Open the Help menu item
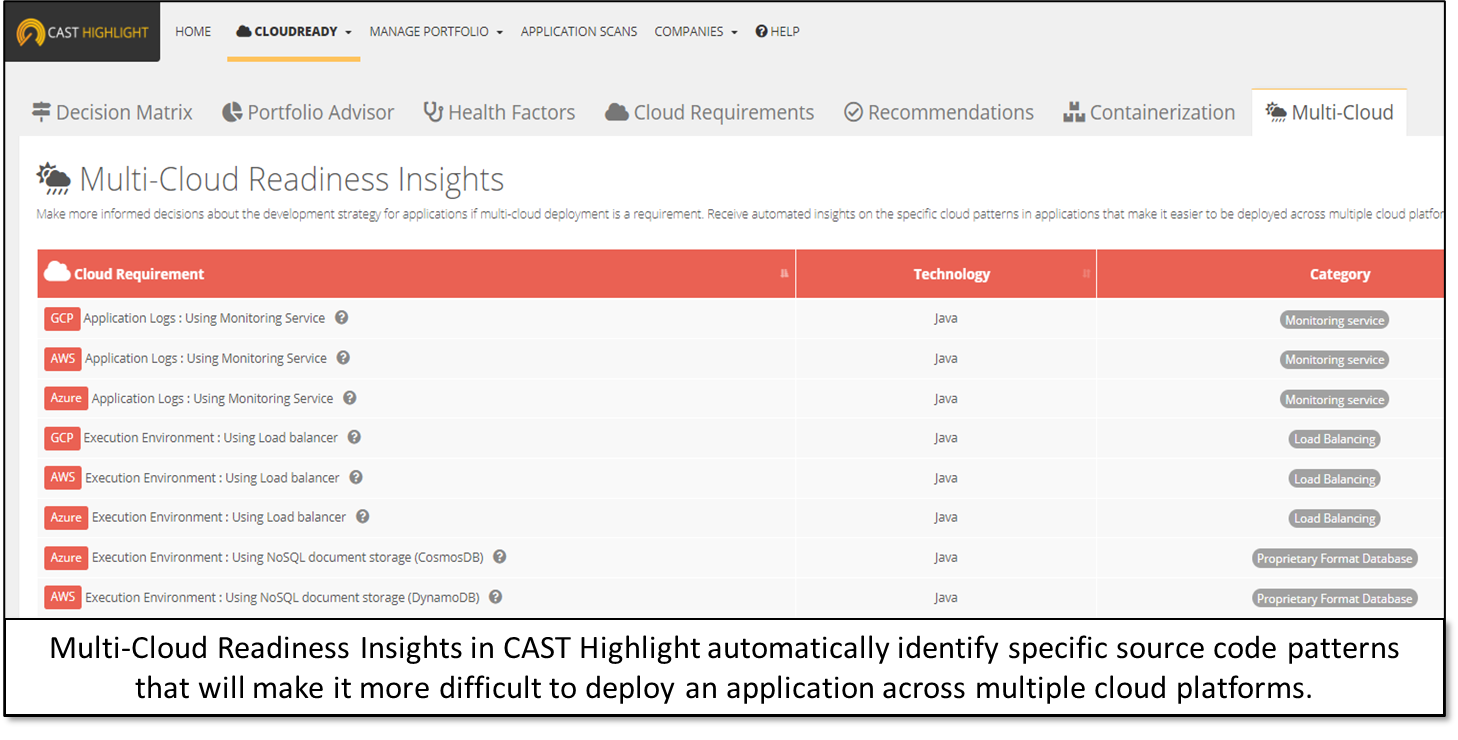This screenshot has width=1458, height=740. coord(777,32)
